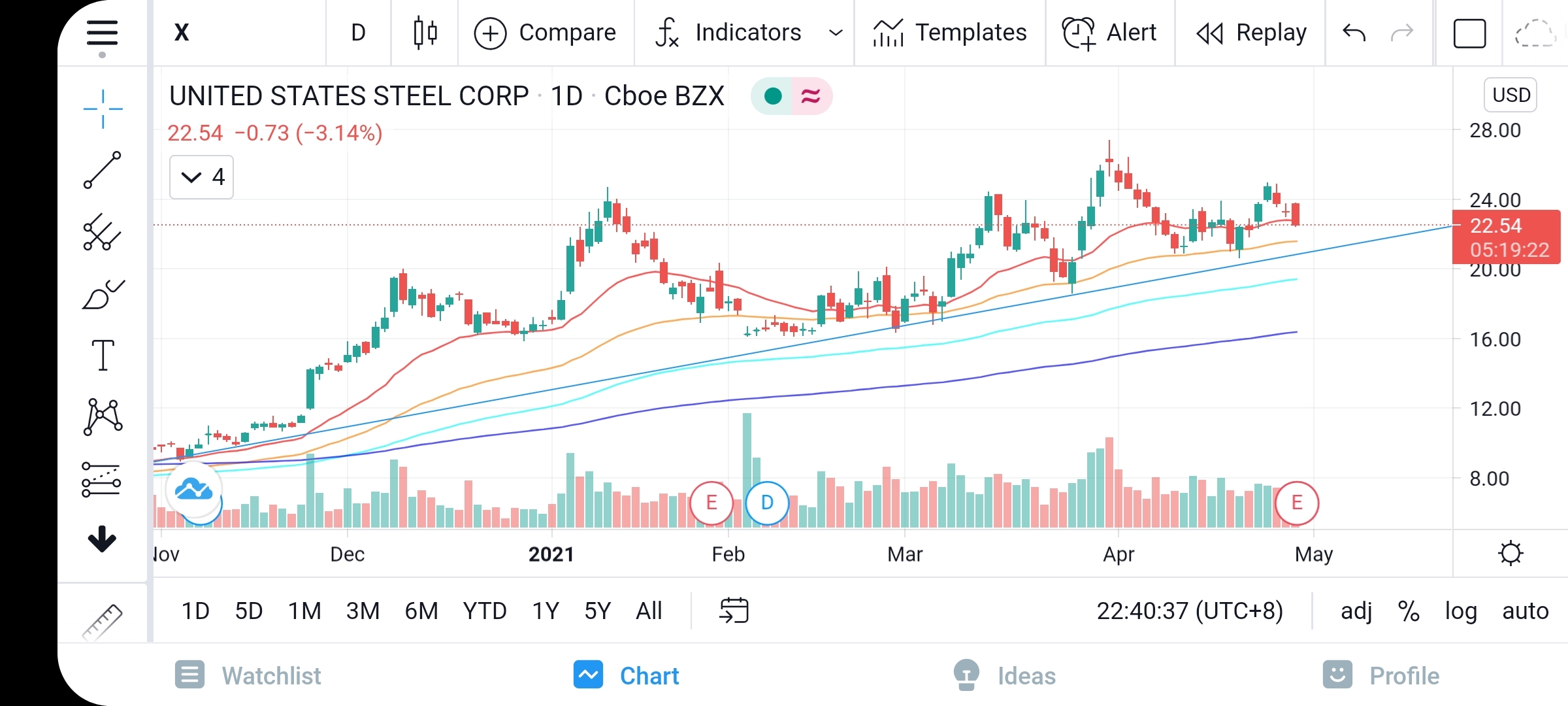
Task: Set range to 1D
Action: (195, 611)
